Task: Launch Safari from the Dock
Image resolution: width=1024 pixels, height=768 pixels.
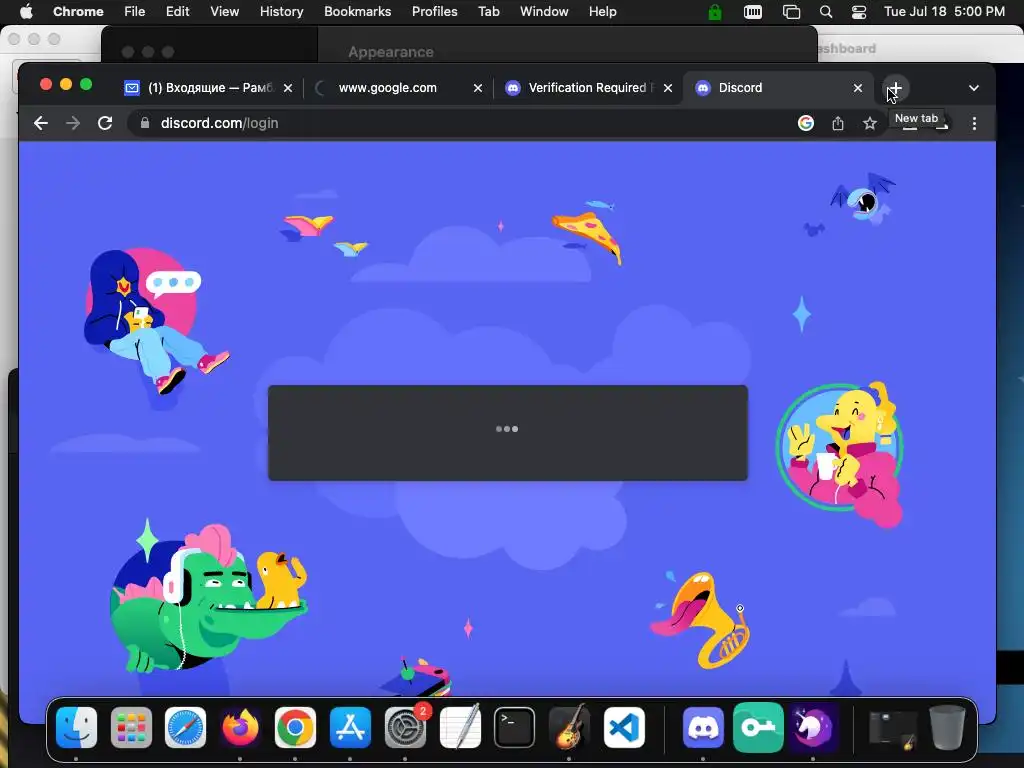Action: pos(185,727)
